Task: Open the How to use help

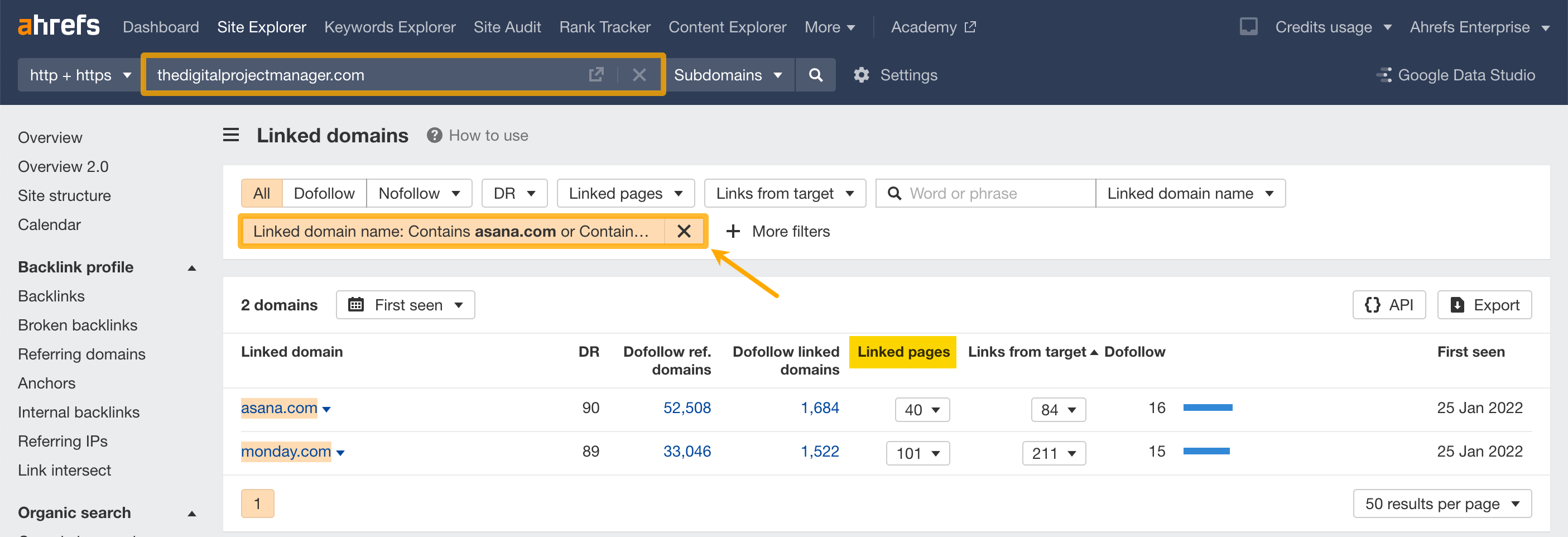Action: (x=477, y=135)
